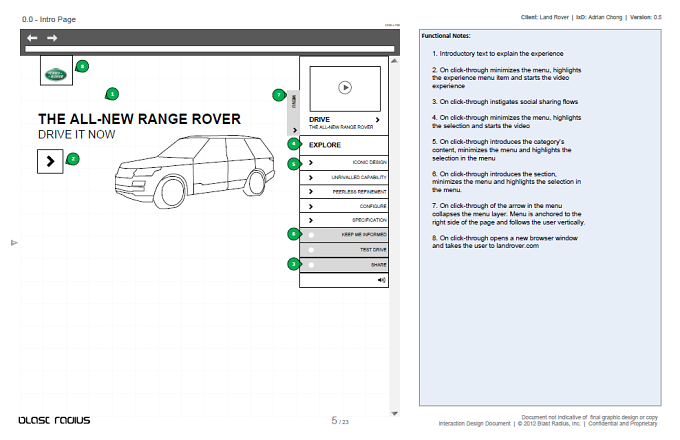Click the IxD: Adrian Chong label
The image size is (680, 440).
pos(598,17)
